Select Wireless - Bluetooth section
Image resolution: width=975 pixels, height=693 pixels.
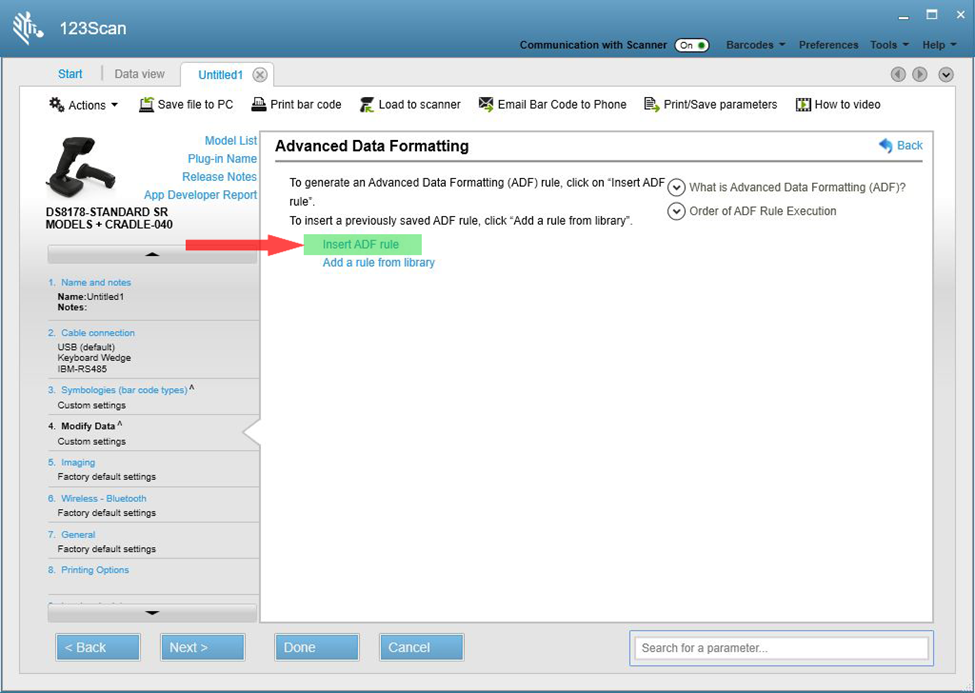pyautogui.click(x=103, y=498)
